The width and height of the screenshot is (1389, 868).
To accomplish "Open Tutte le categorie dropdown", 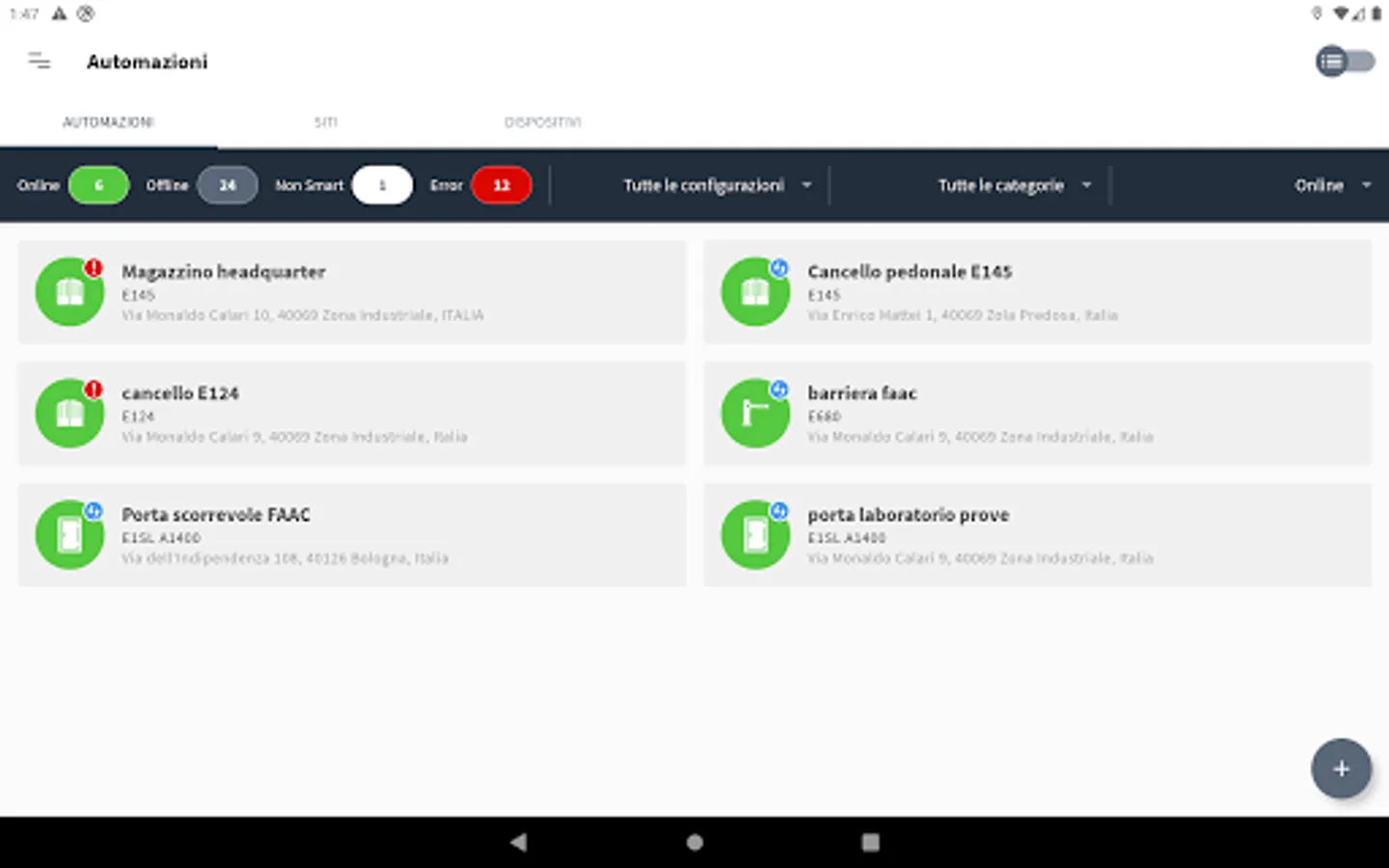I will (1014, 185).
